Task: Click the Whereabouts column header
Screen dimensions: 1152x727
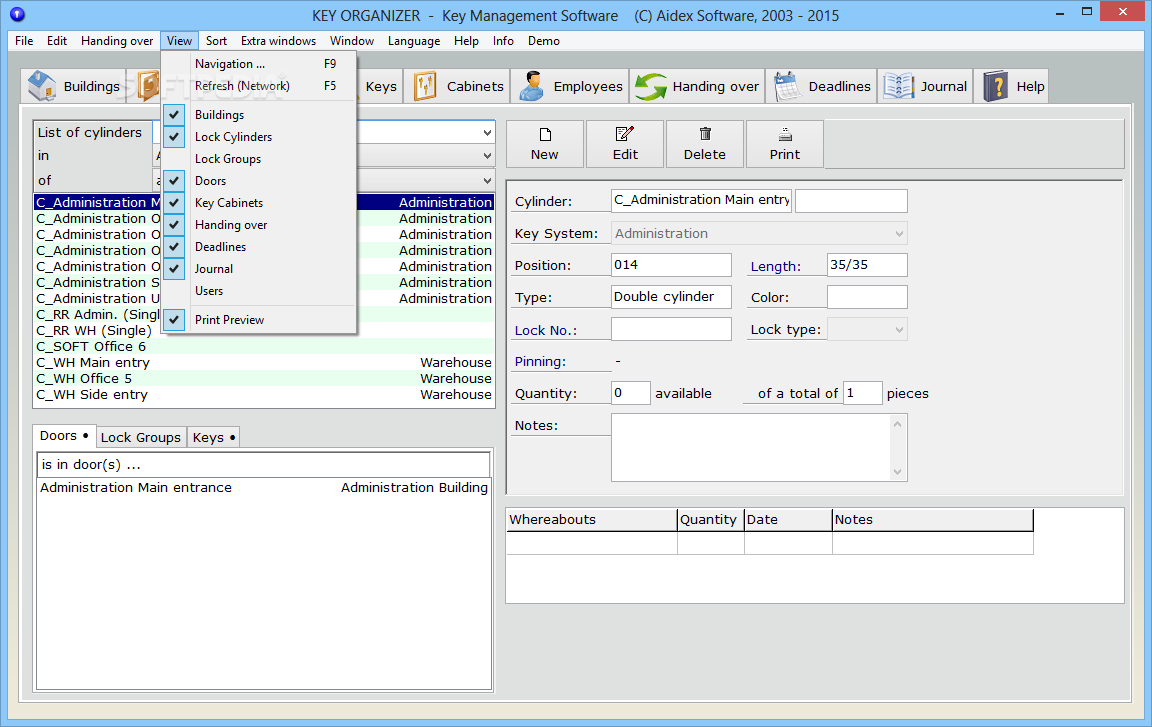Action: click(591, 520)
